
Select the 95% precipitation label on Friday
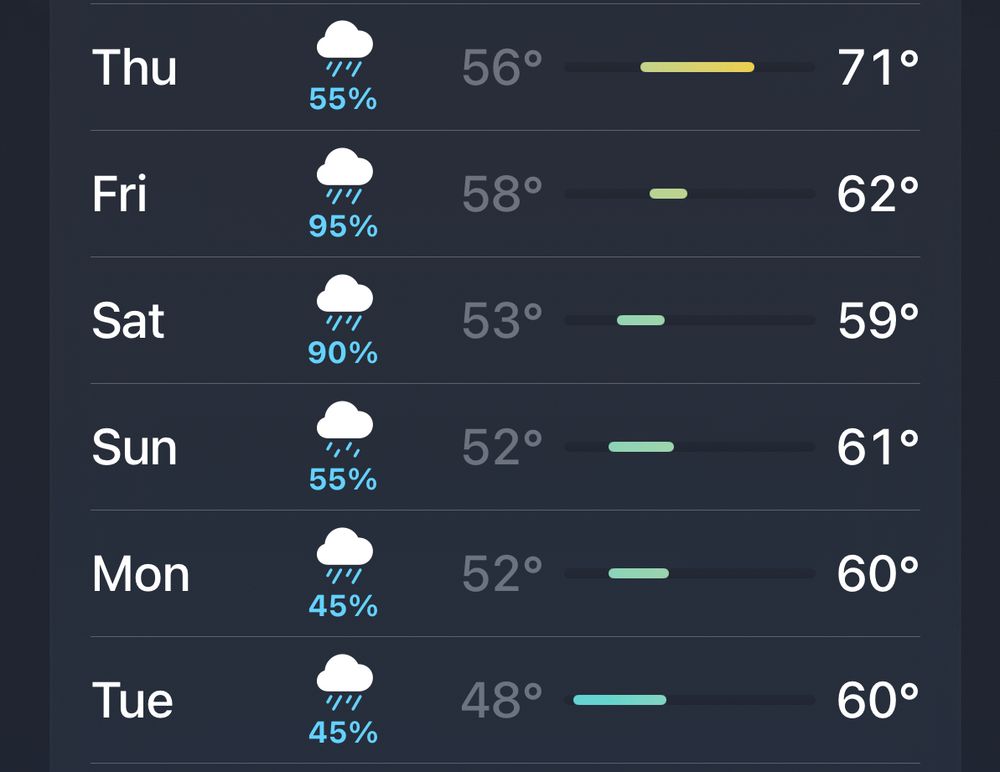(343, 226)
